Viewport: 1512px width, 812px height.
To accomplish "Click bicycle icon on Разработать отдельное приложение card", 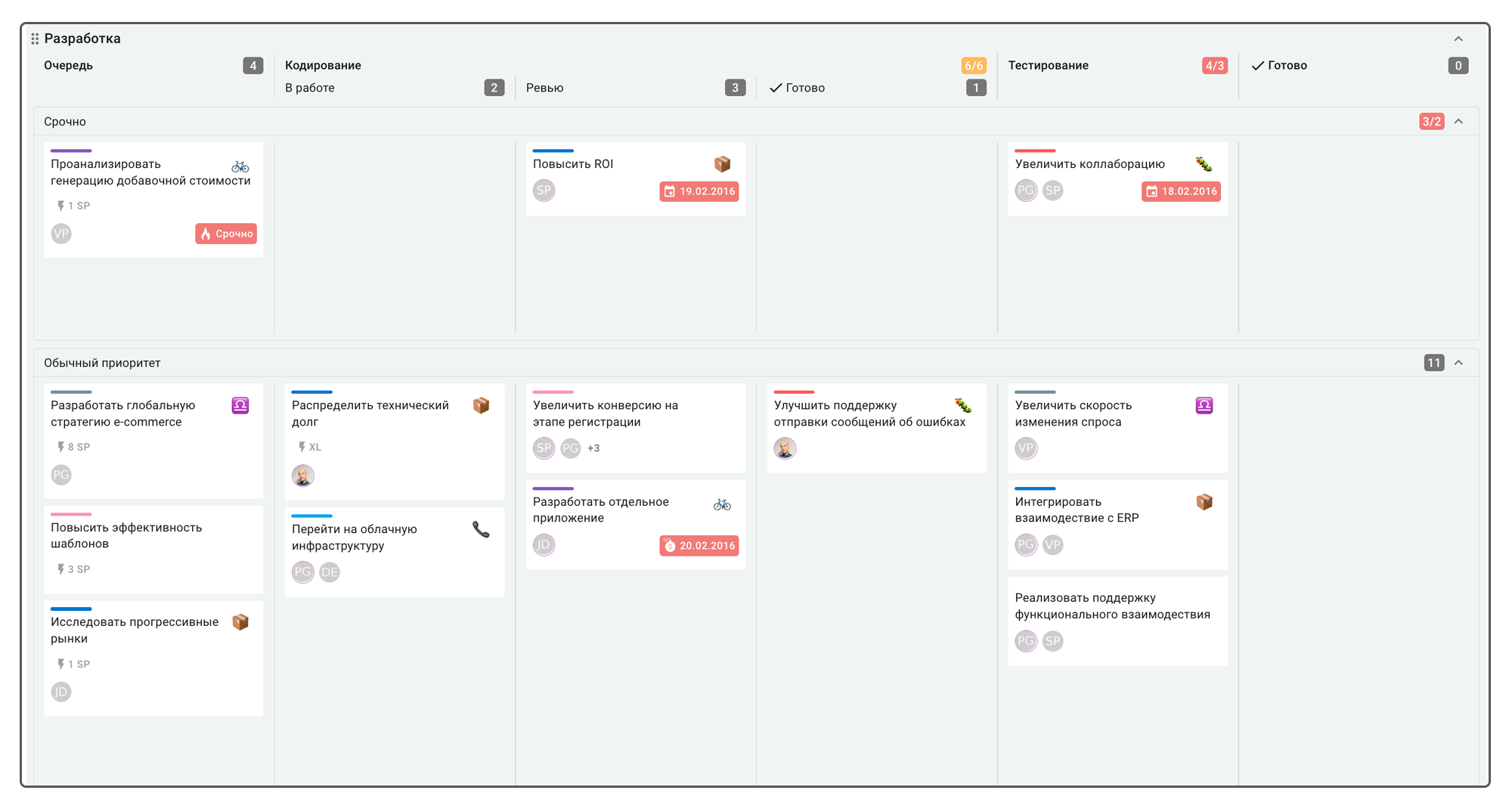I will pos(722,504).
